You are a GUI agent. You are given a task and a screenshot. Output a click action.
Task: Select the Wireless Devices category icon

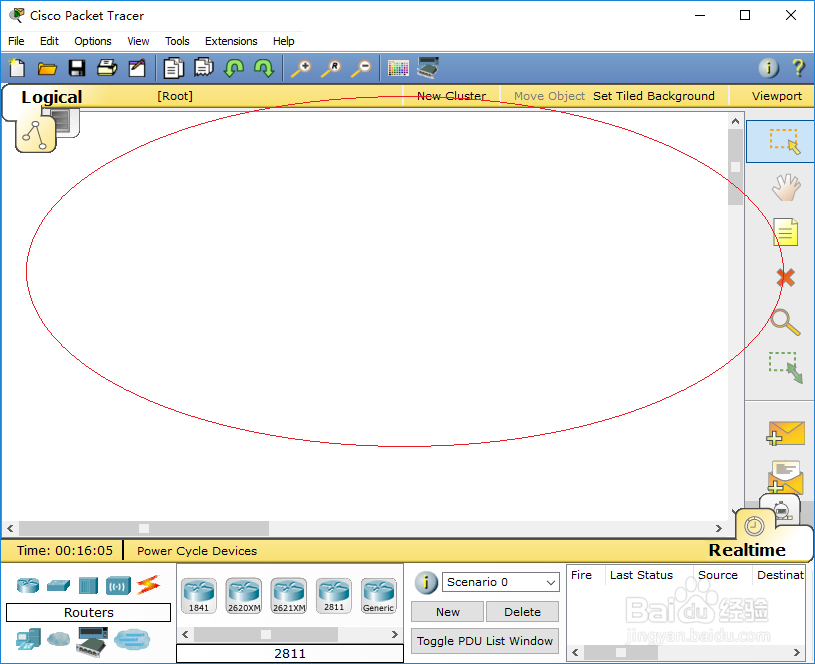[119, 586]
